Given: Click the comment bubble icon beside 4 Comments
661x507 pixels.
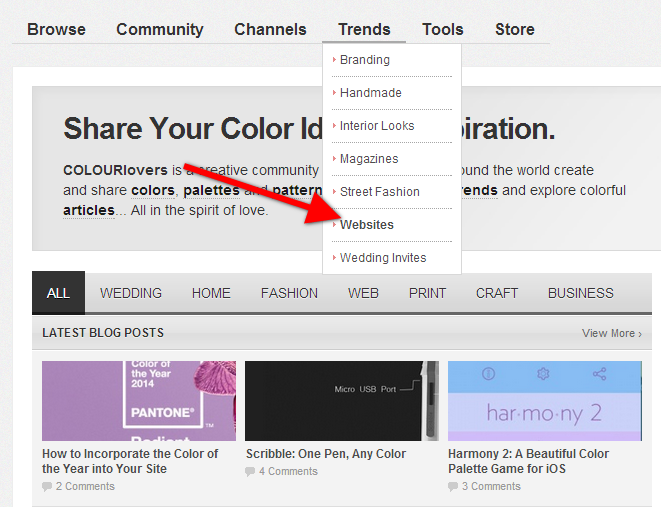Looking at the screenshot, I should (251, 471).
